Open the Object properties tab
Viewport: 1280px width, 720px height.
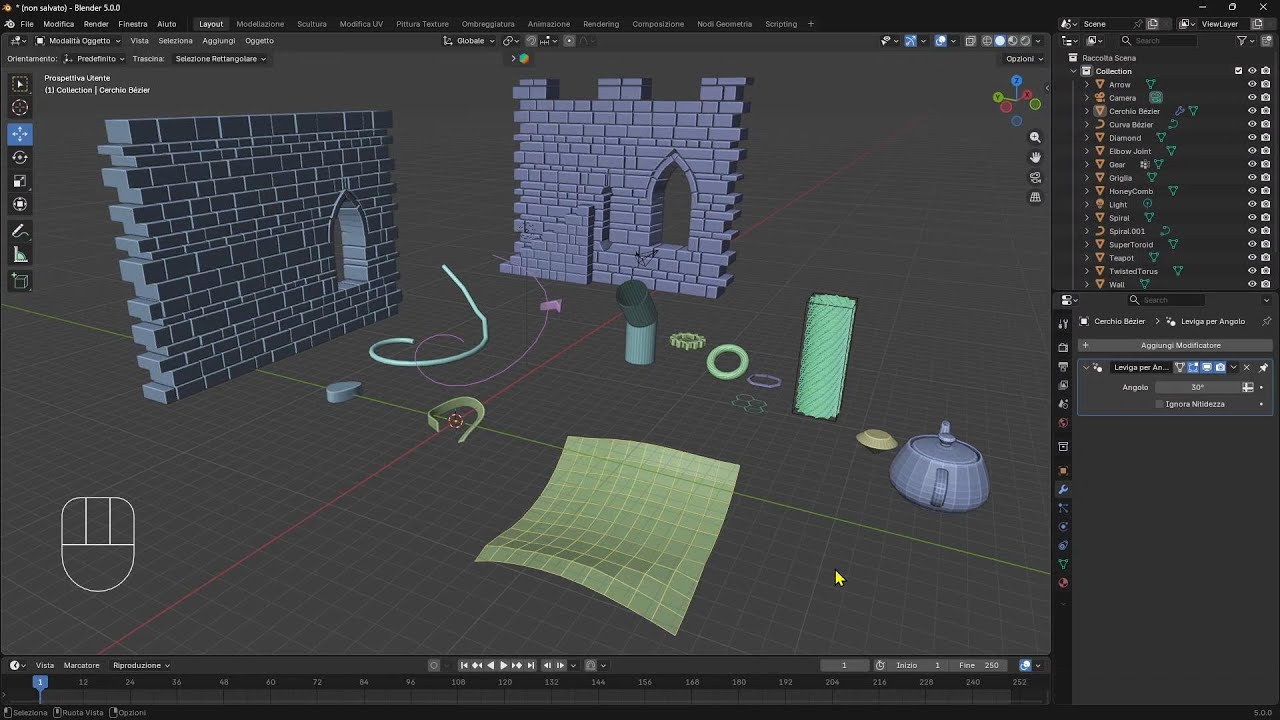(x=1063, y=470)
